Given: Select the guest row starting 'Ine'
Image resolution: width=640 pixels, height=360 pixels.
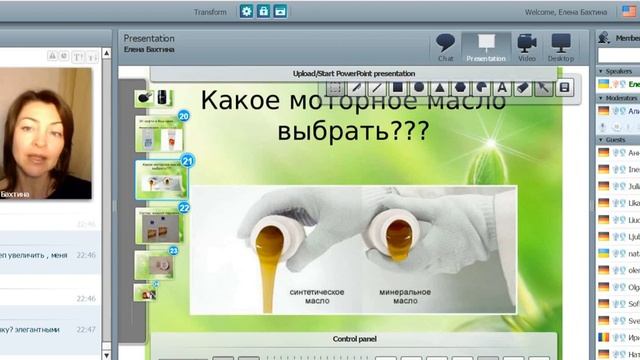Looking at the screenshot, I should (618, 169).
